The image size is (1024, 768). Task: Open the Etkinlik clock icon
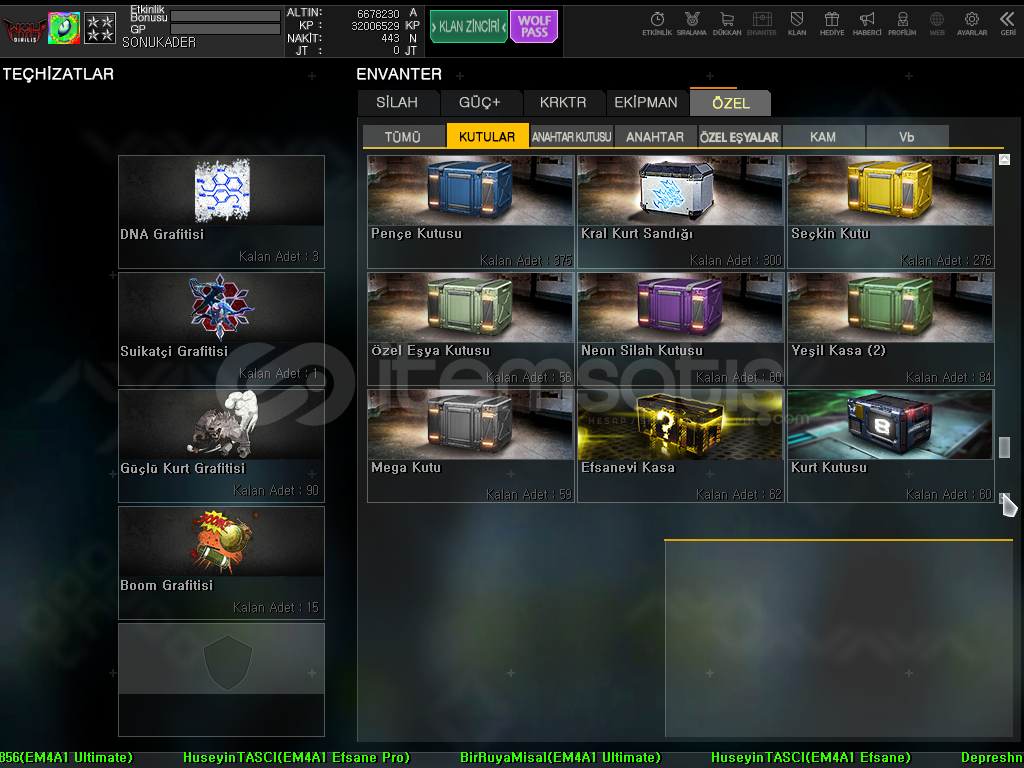point(657,24)
